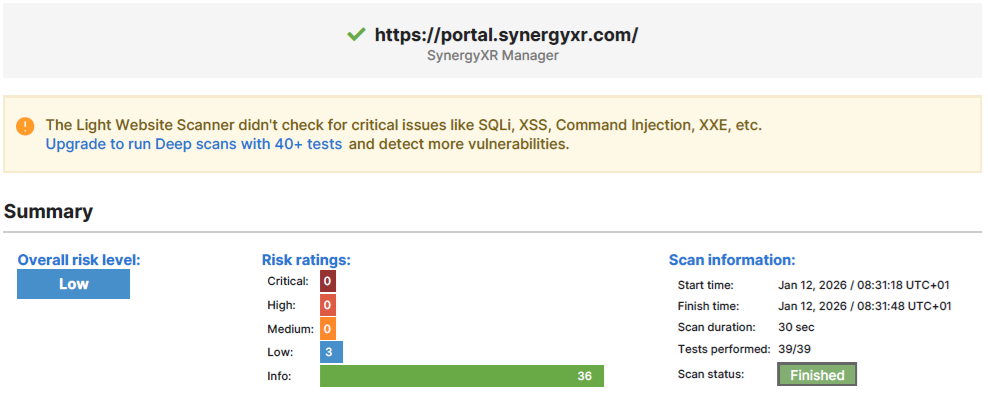Click the Scan information heading
Image resolution: width=988 pixels, height=400 pixels.
[732, 260]
